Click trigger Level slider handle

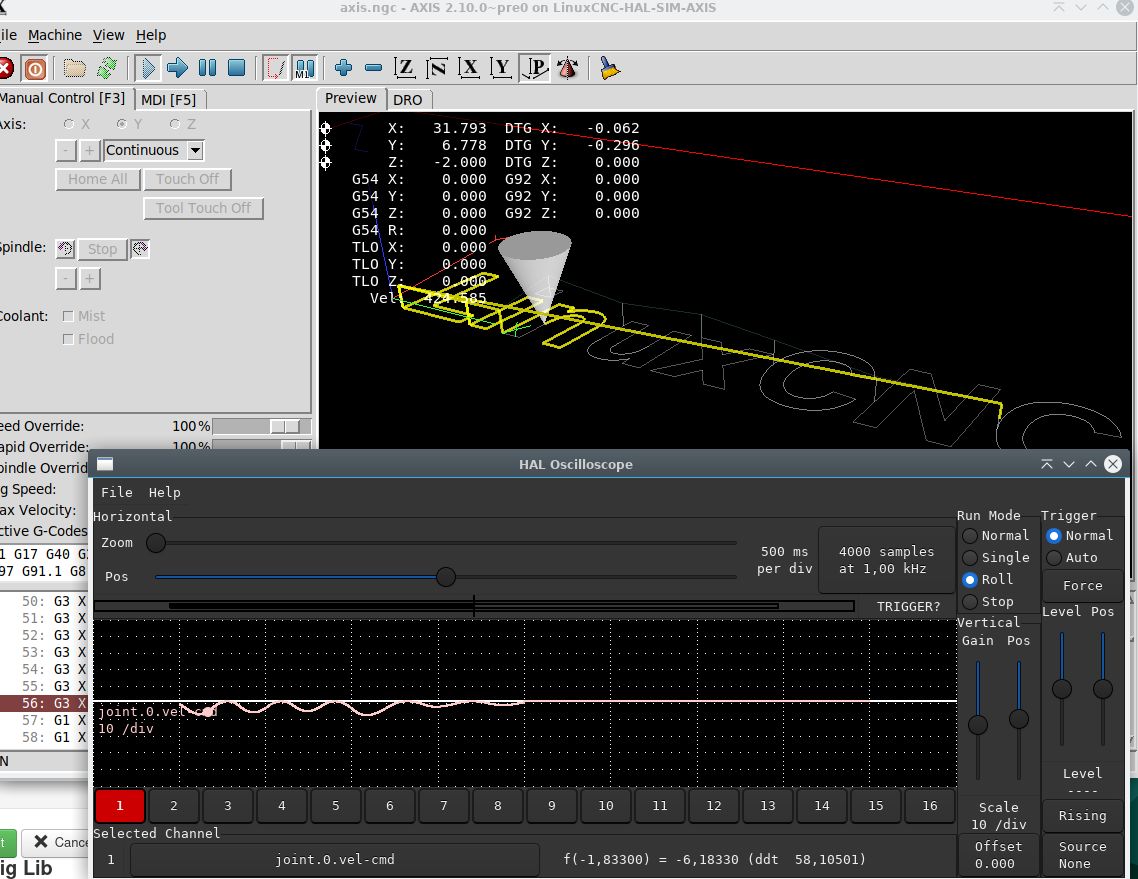[x=1062, y=689]
